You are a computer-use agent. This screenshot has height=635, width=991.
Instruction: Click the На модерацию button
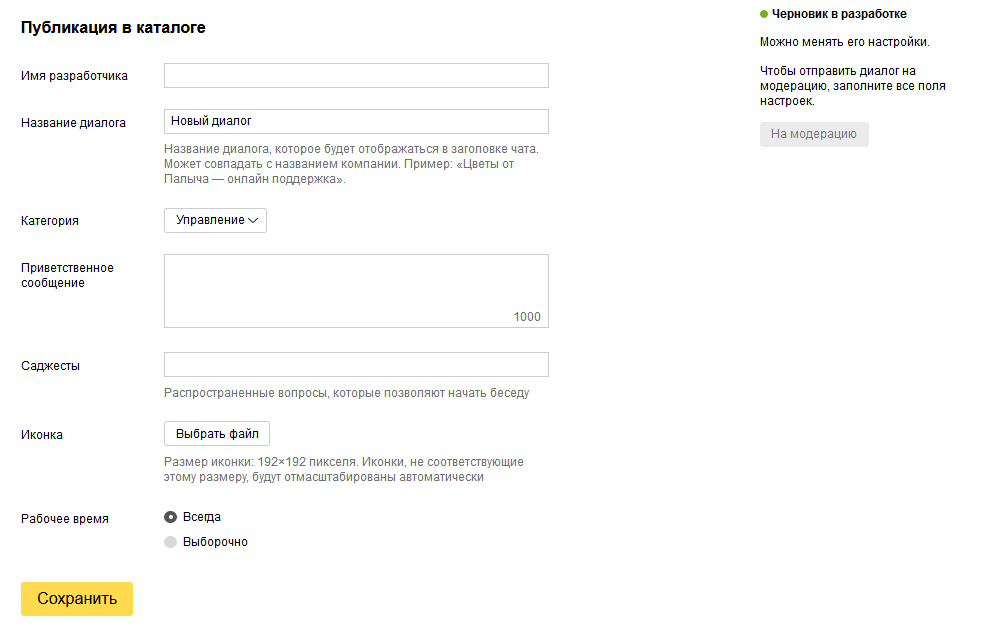click(814, 135)
